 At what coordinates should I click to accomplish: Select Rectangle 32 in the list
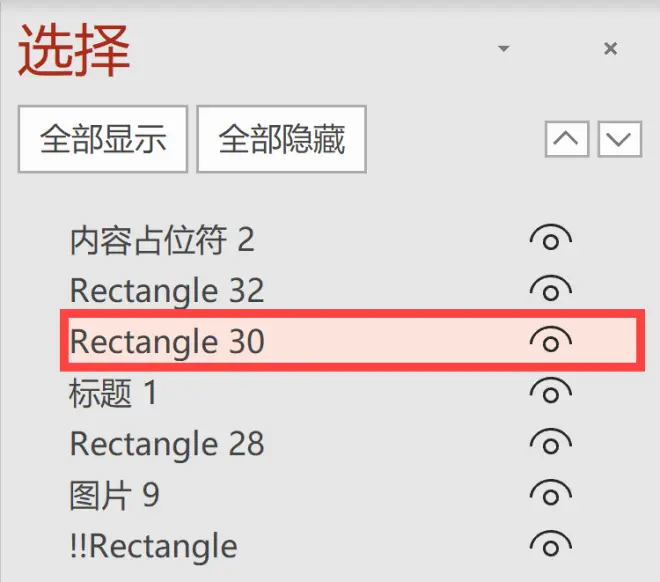pyautogui.click(x=167, y=290)
